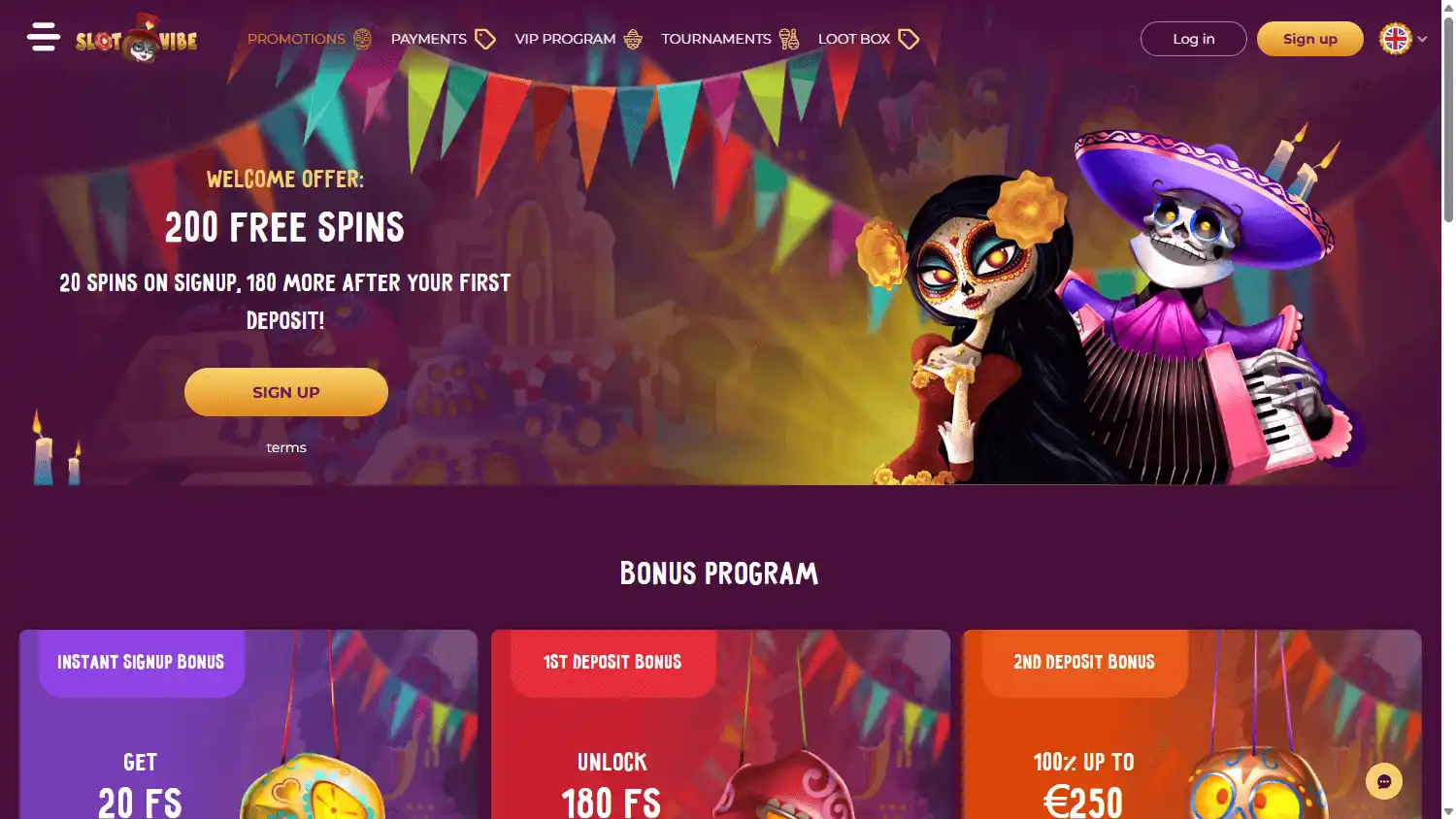
Task: Open the welcome offer terms link
Action: point(286,447)
